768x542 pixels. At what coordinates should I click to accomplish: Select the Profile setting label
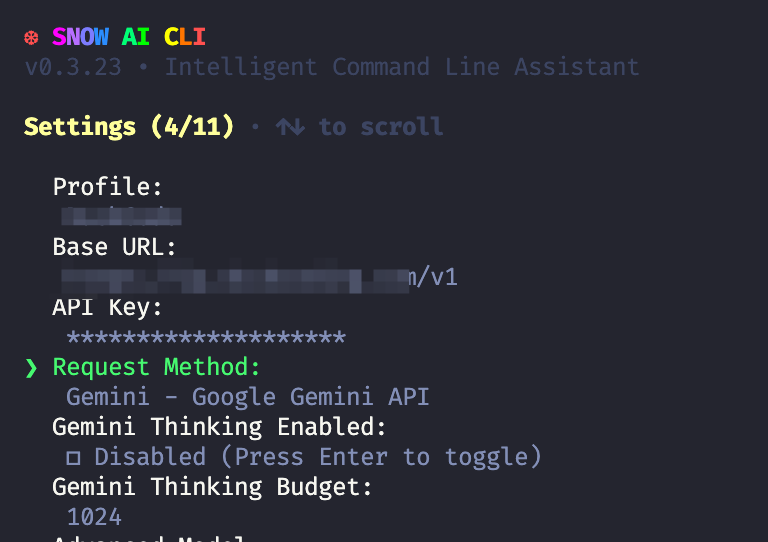(x=107, y=187)
